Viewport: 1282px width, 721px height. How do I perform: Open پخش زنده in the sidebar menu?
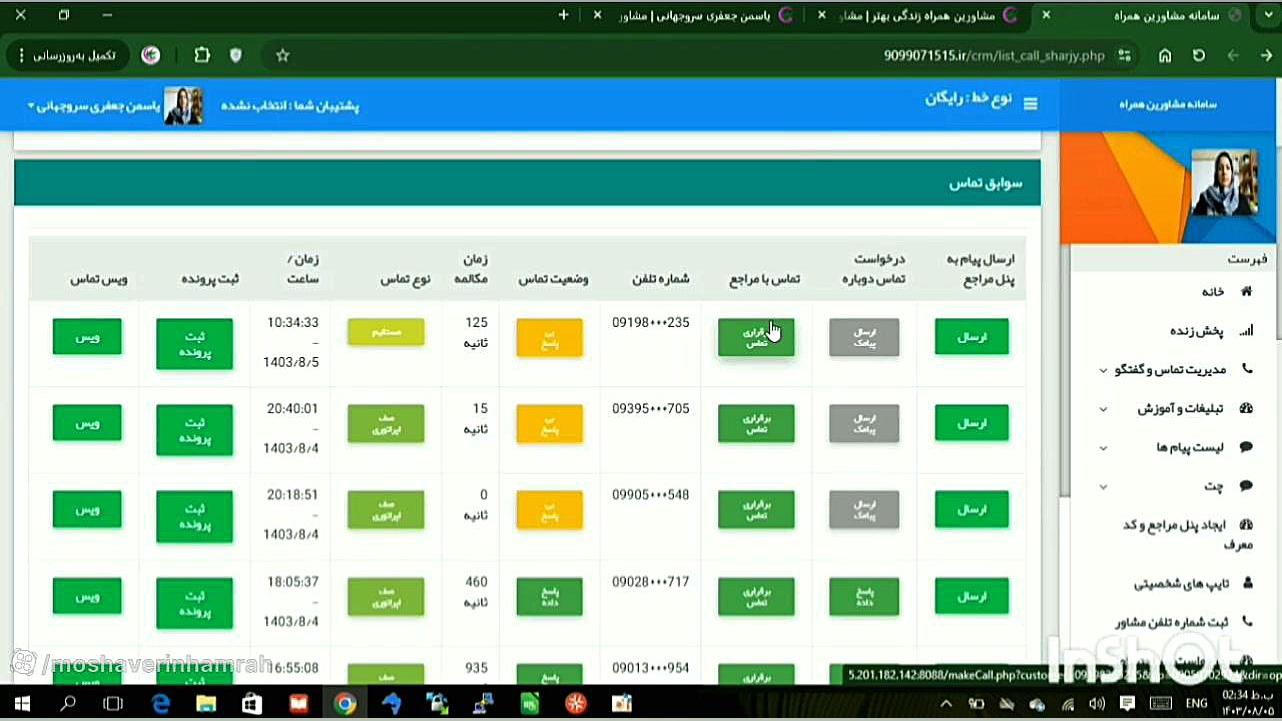[1197, 331]
